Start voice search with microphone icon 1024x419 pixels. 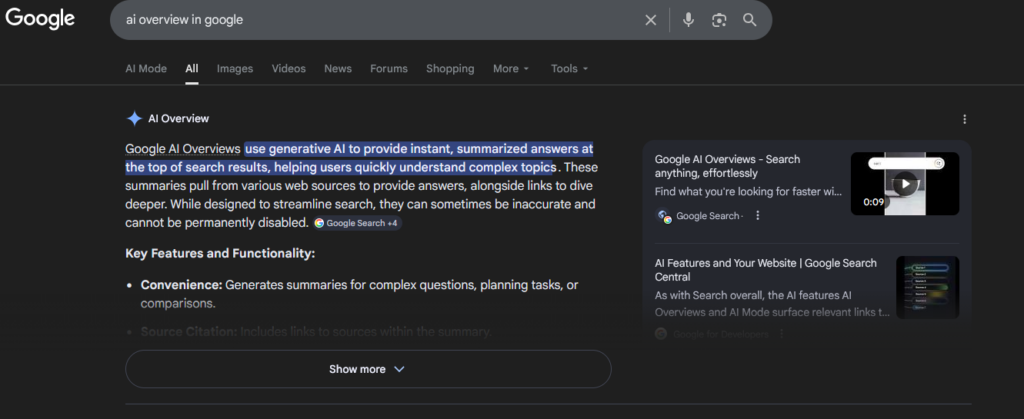pyautogui.click(x=688, y=20)
